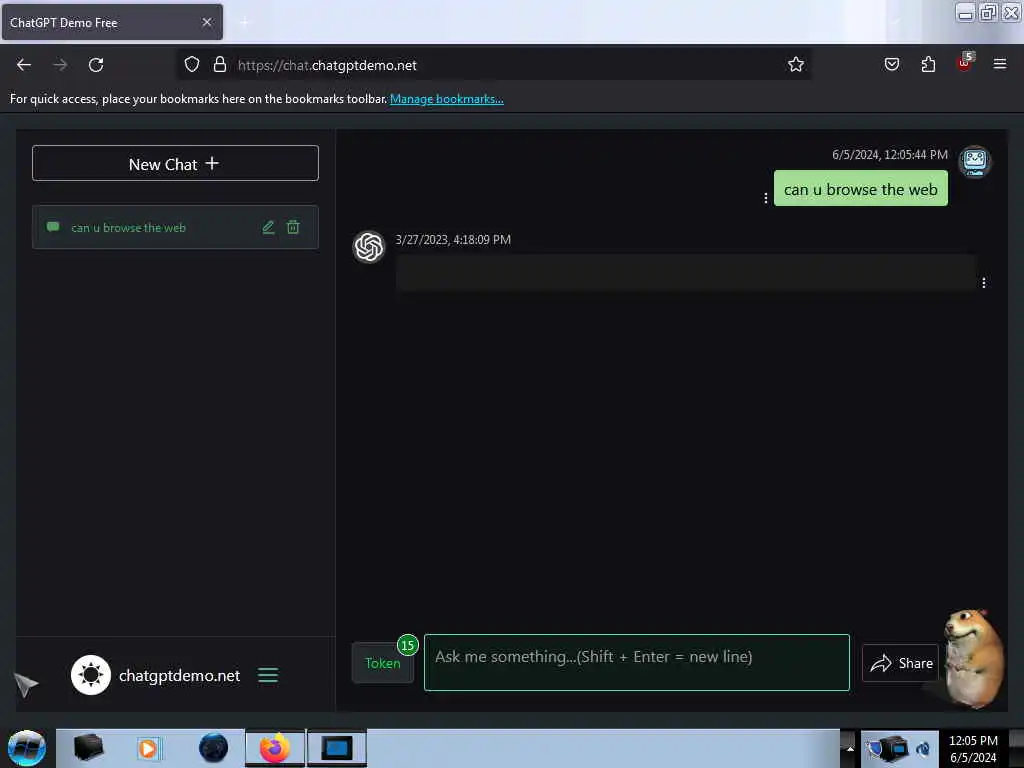The image size is (1024, 768).
Task: Open the blue screen taskbar app
Action: [337, 748]
